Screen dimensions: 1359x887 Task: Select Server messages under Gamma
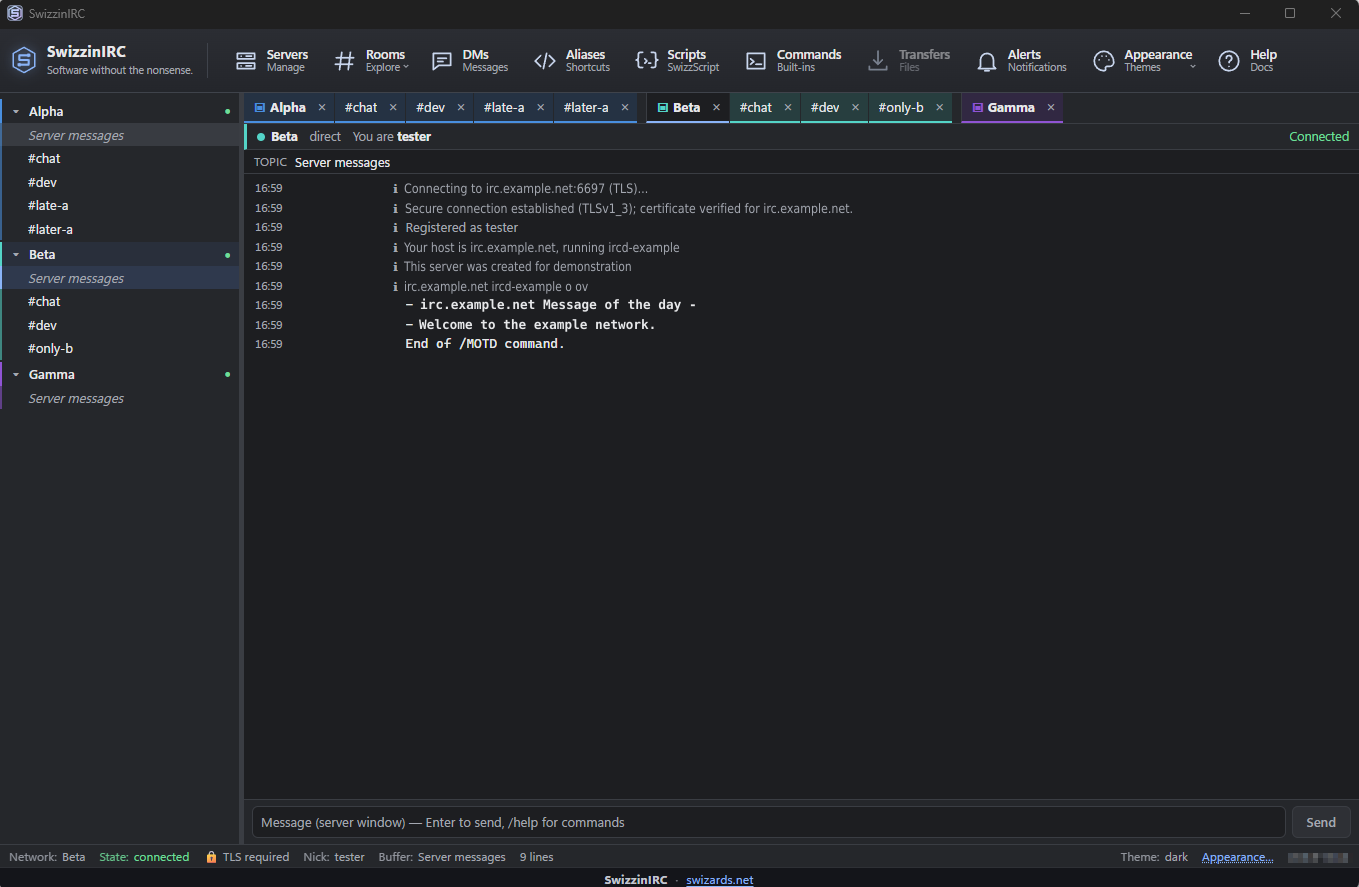click(120, 398)
